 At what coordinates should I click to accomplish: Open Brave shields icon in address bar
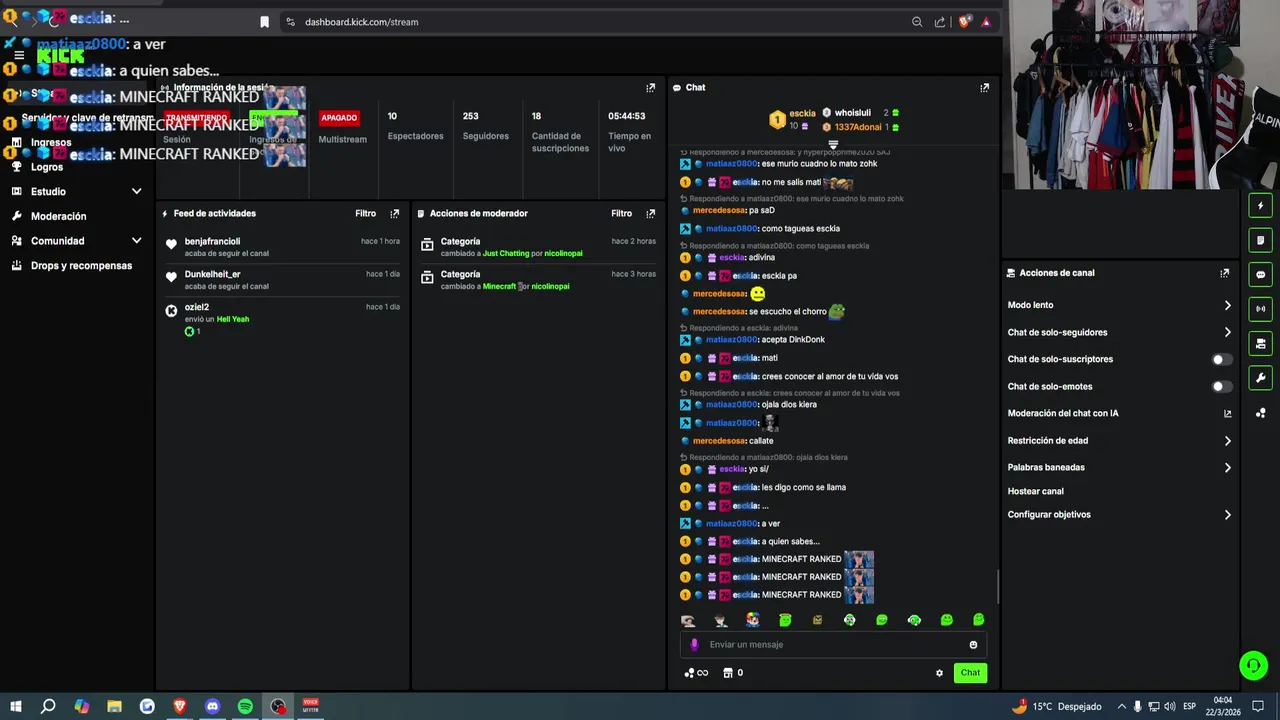963,22
